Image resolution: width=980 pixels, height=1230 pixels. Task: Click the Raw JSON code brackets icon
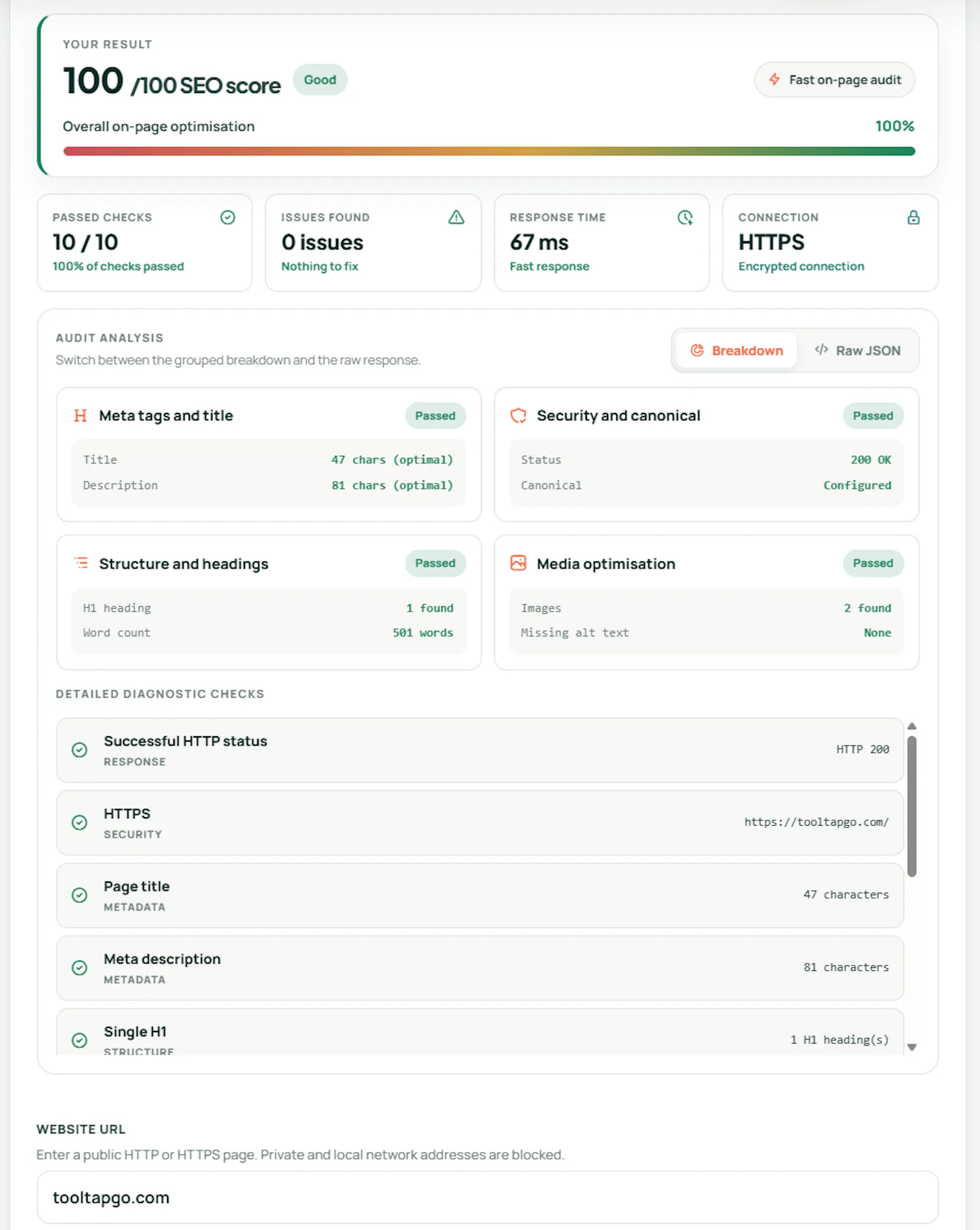point(821,350)
